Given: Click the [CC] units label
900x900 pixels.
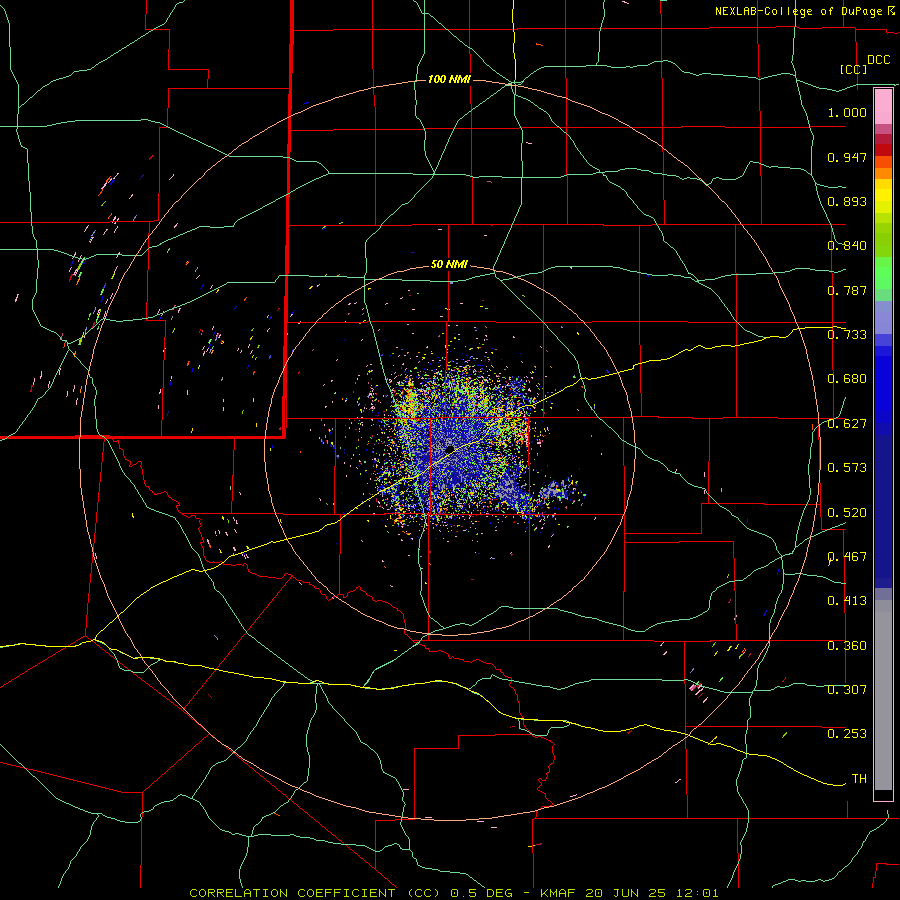Looking at the screenshot, I should pyautogui.click(x=854, y=69).
